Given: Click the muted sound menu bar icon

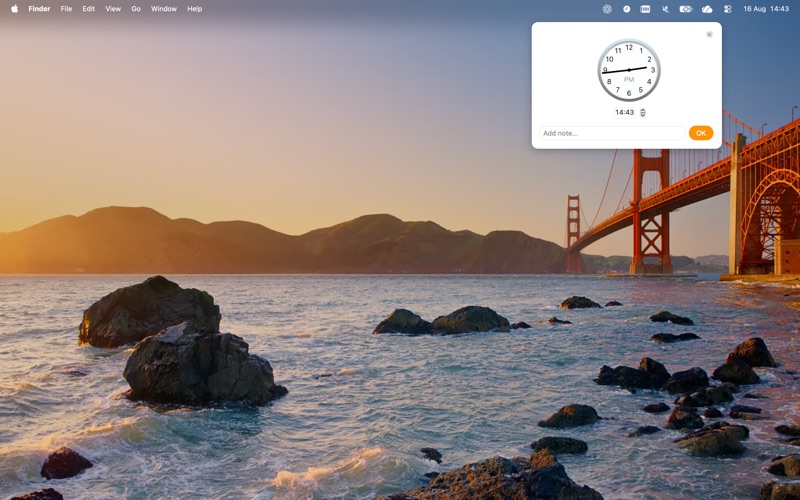Looking at the screenshot, I should pos(665,9).
